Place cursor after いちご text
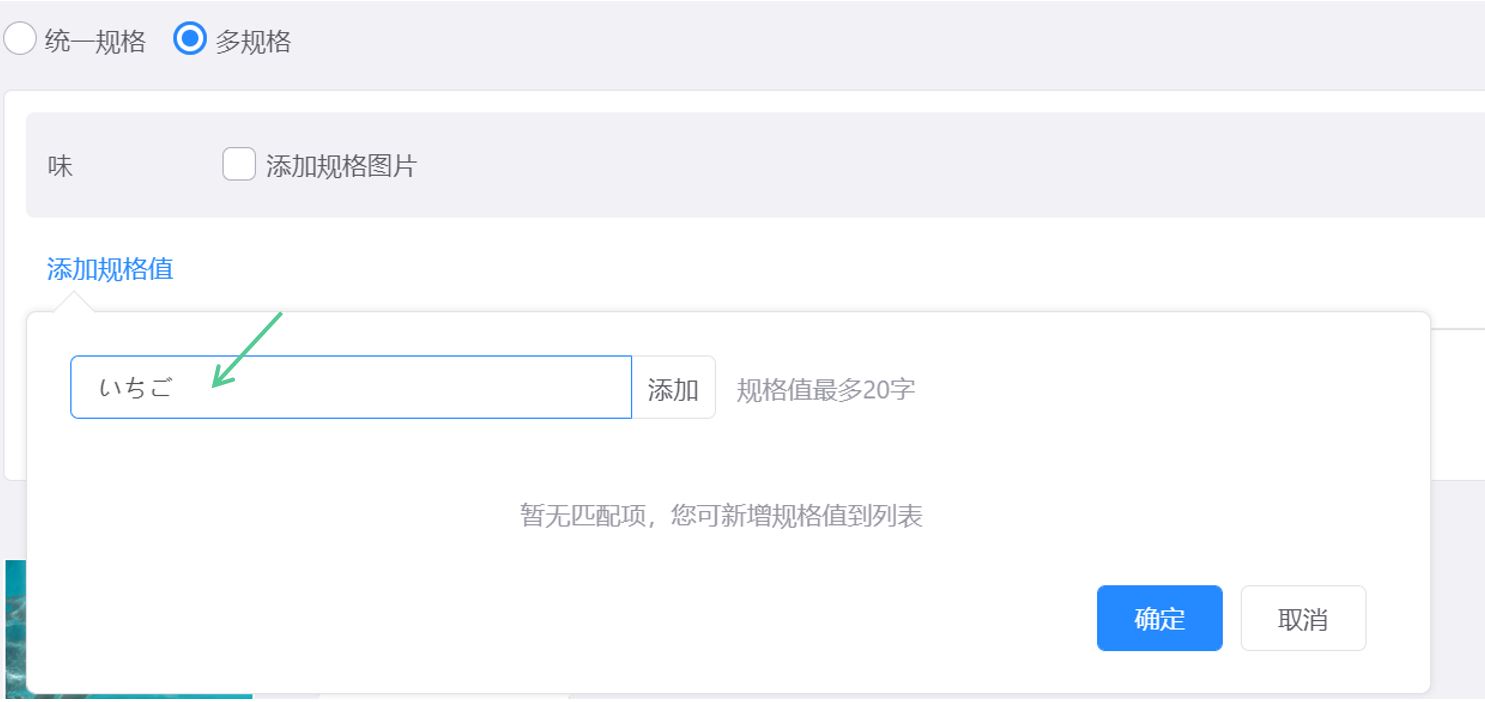Screen dimensions: 1485x702 [x=177, y=388]
